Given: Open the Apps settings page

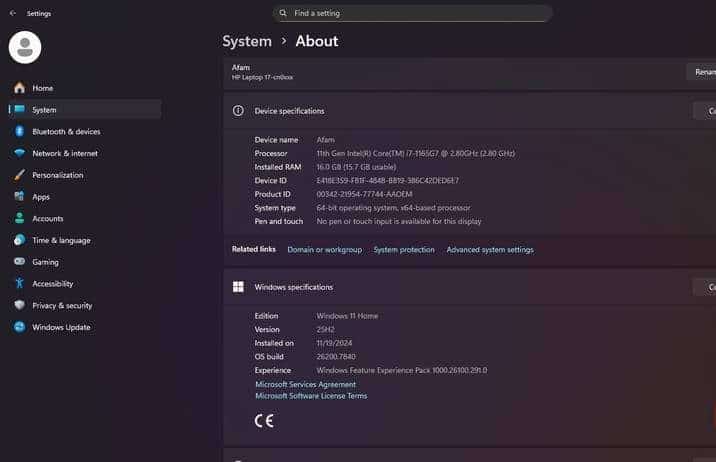Looking at the screenshot, I should tap(85, 197).
